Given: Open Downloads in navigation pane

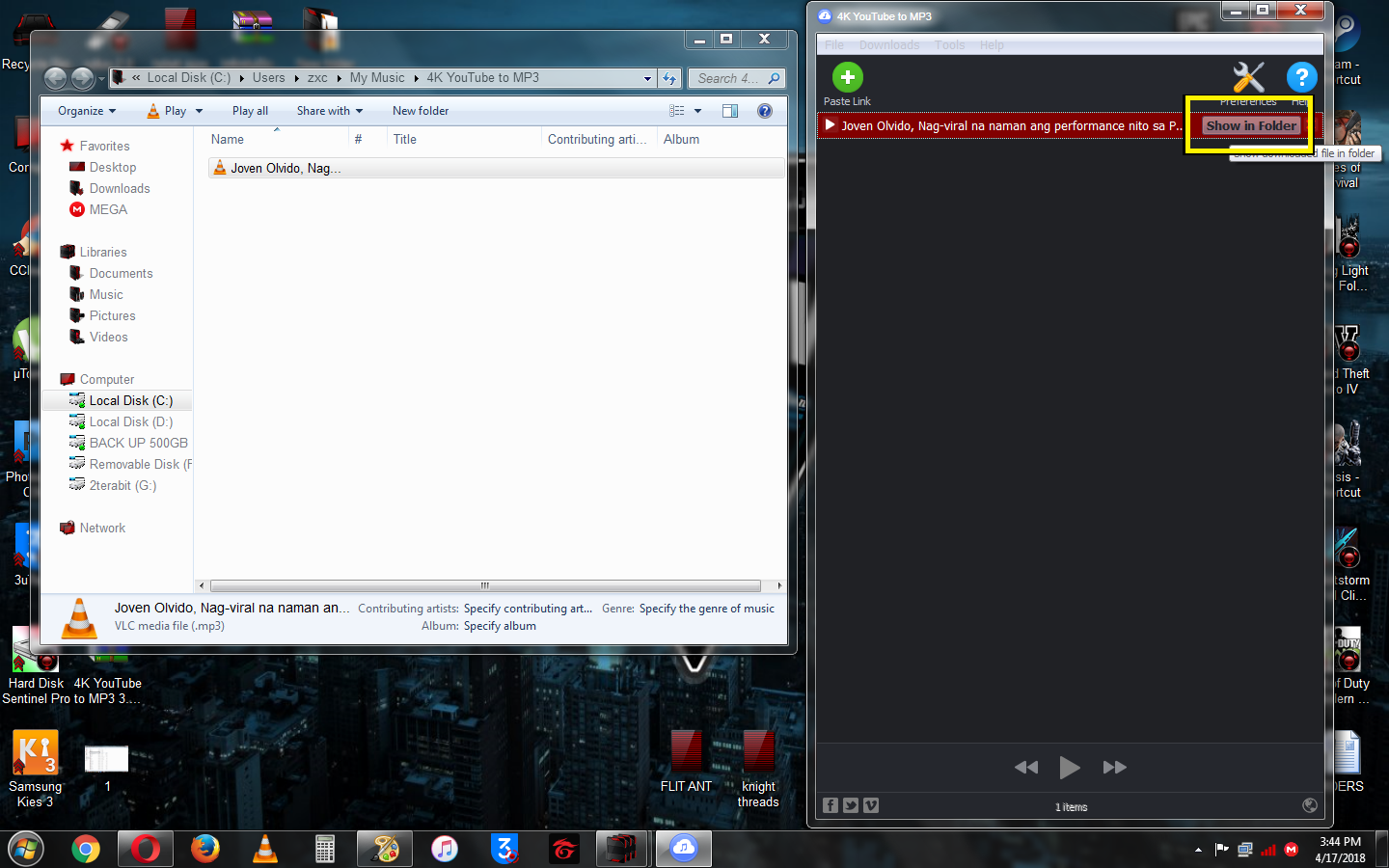Looking at the screenshot, I should (119, 188).
